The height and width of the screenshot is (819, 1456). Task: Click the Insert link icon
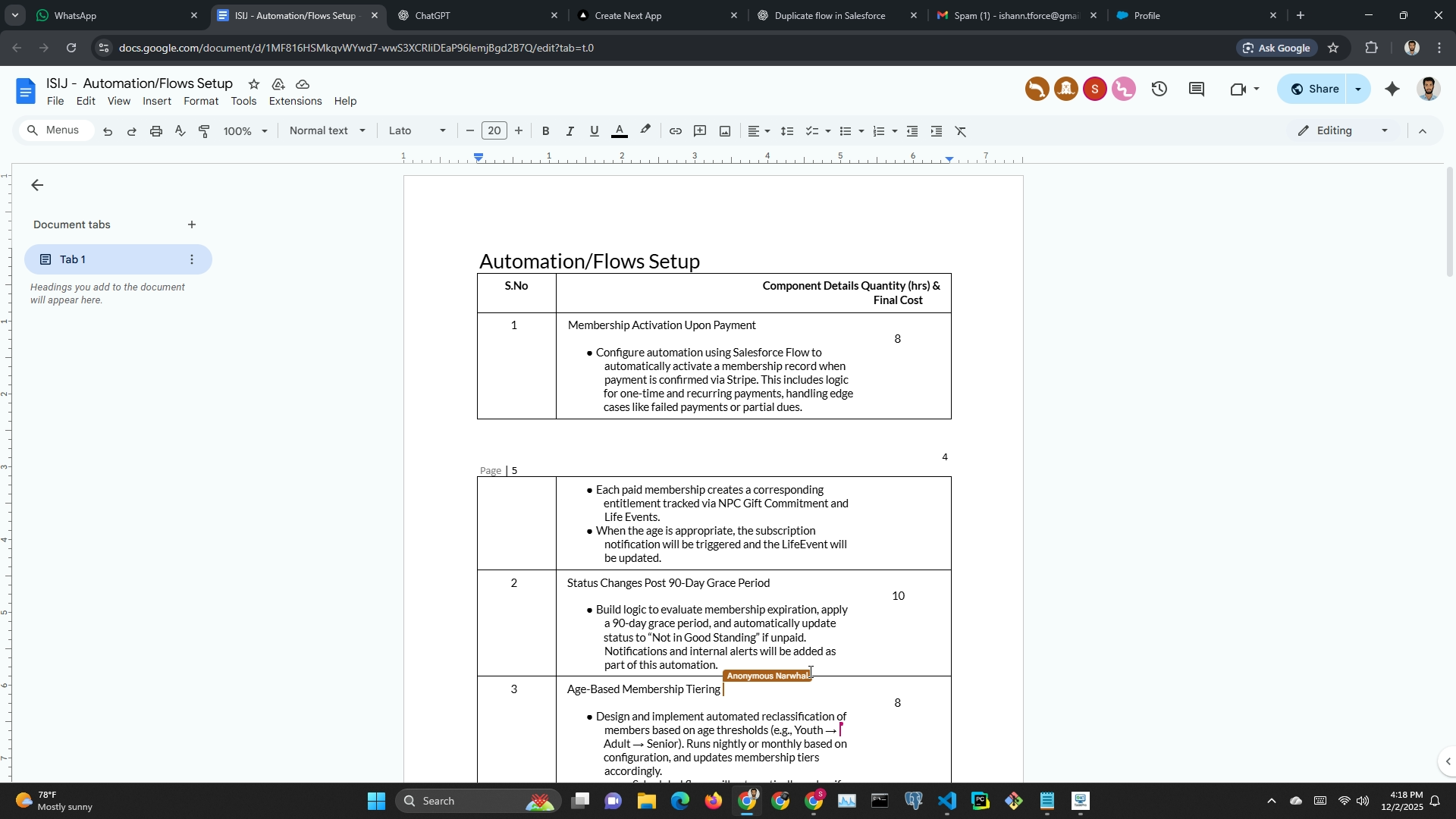pyautogui.click(x=675, y=131)
